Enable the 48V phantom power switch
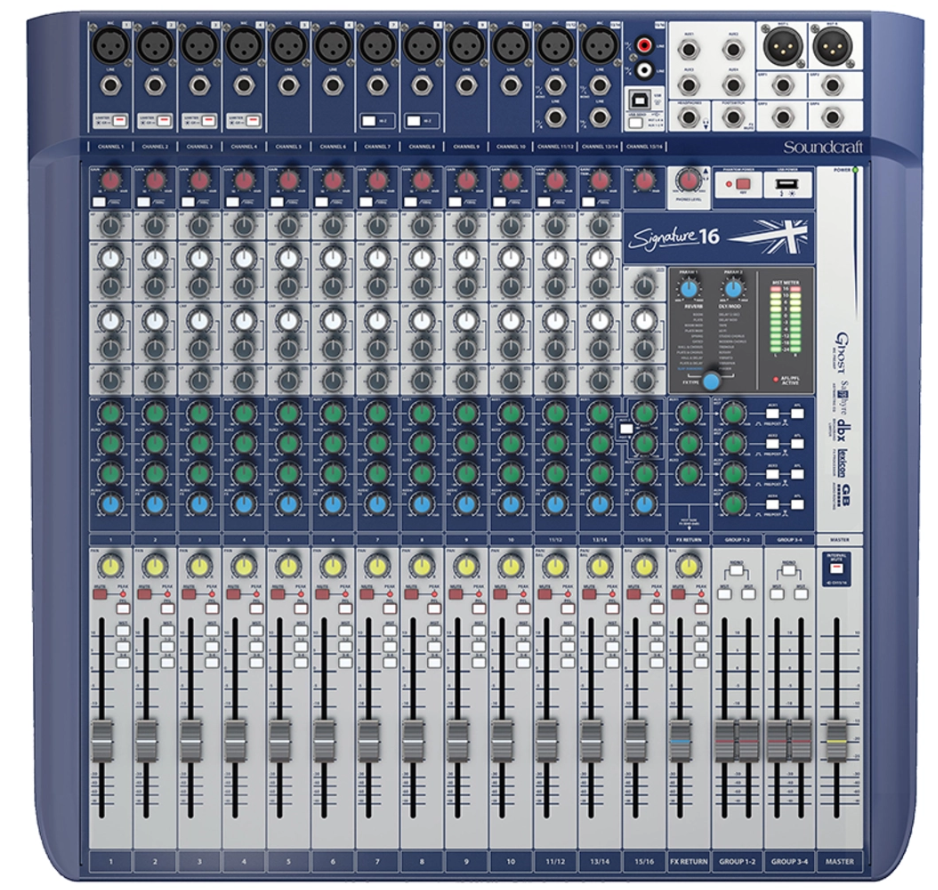The height and width of the screenshot is (890, 938). point(743,183)
